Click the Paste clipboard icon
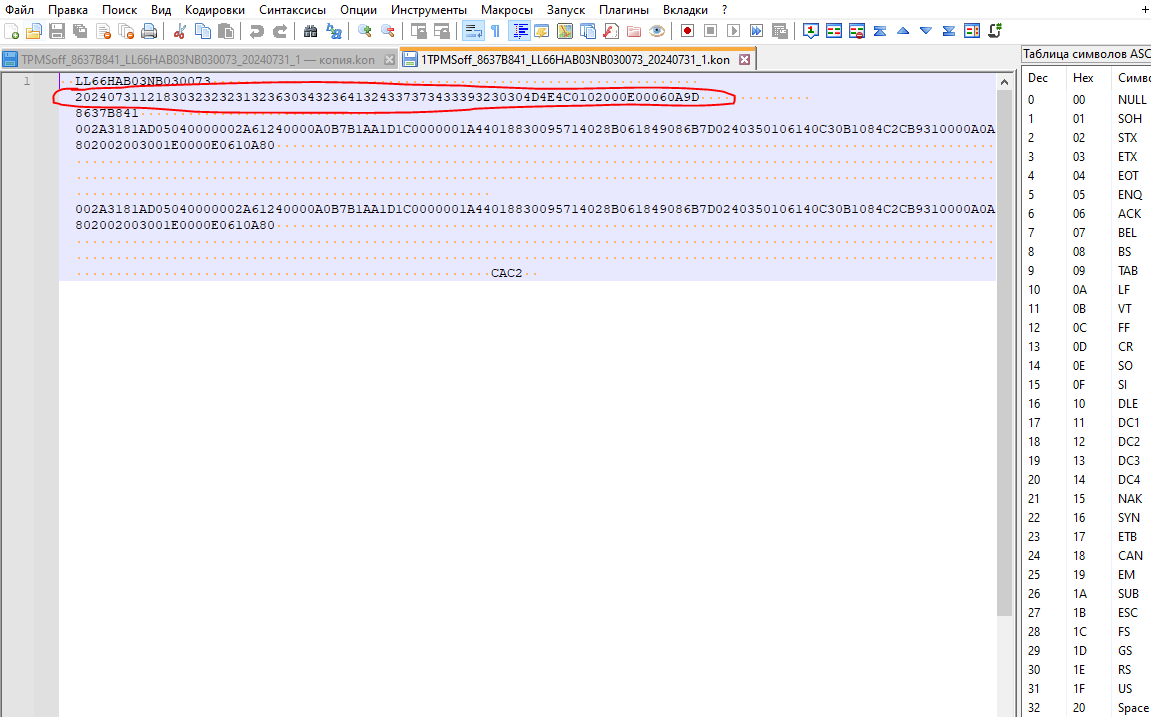The image size is (1151, 717). (x=226, y=31)
